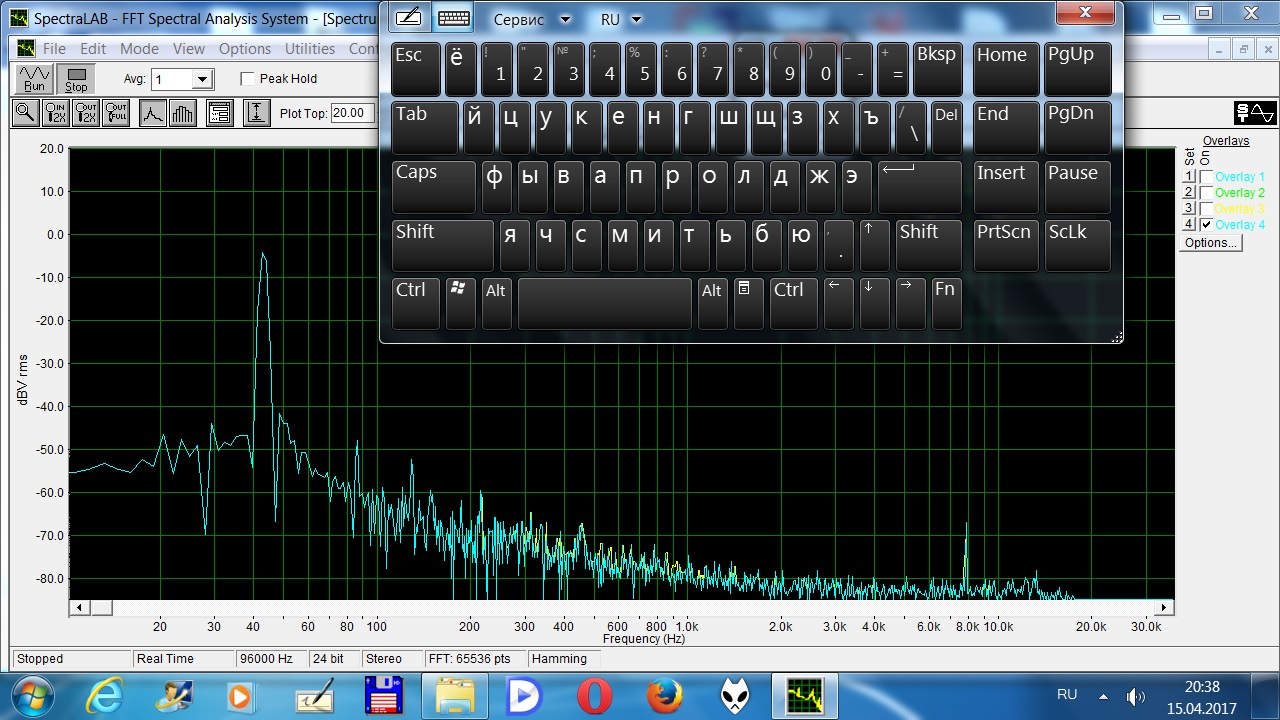The image size is (1280, 720).
Task: Click the Plot Top input field
Action: pyautogui.click(x=352, y=113)
